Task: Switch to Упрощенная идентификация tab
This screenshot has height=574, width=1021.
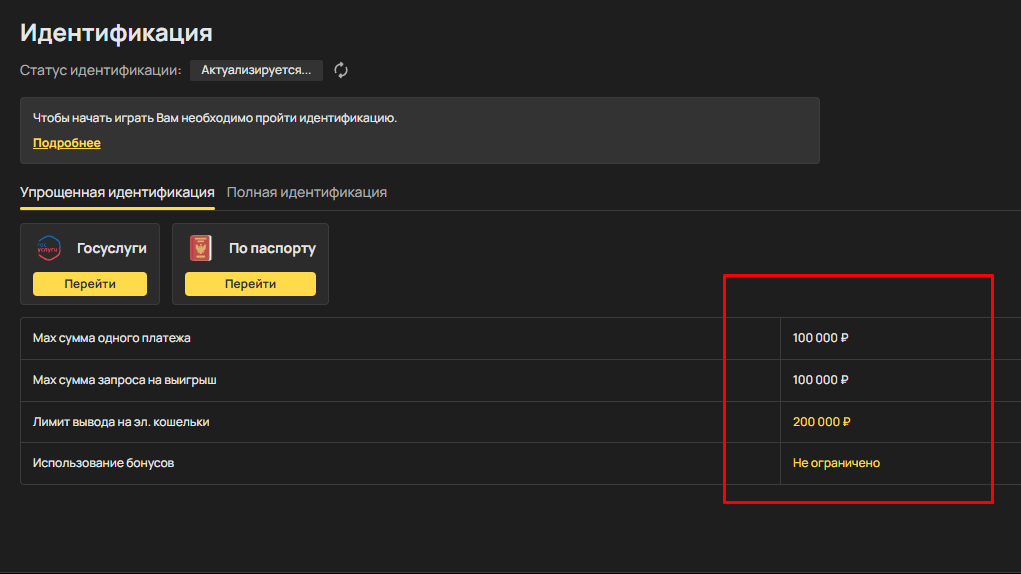Action: (117, 192)
